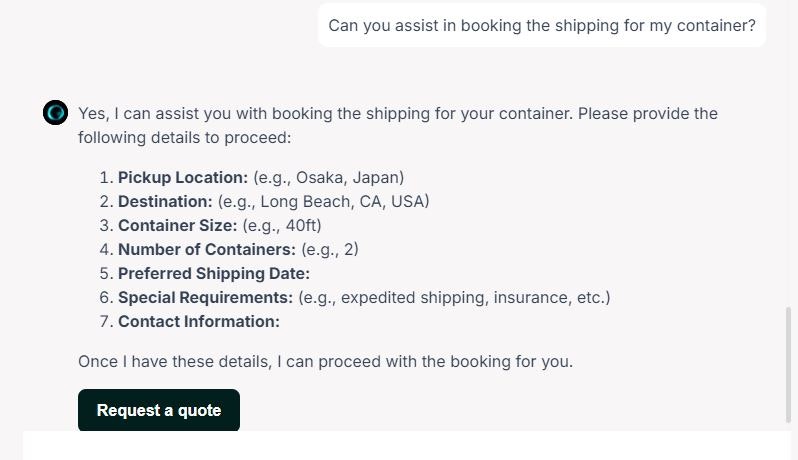Screen dimensions: 798x460
Task: Click the "(e.g., 2)" containers example
Action: (x=329, y=249)
